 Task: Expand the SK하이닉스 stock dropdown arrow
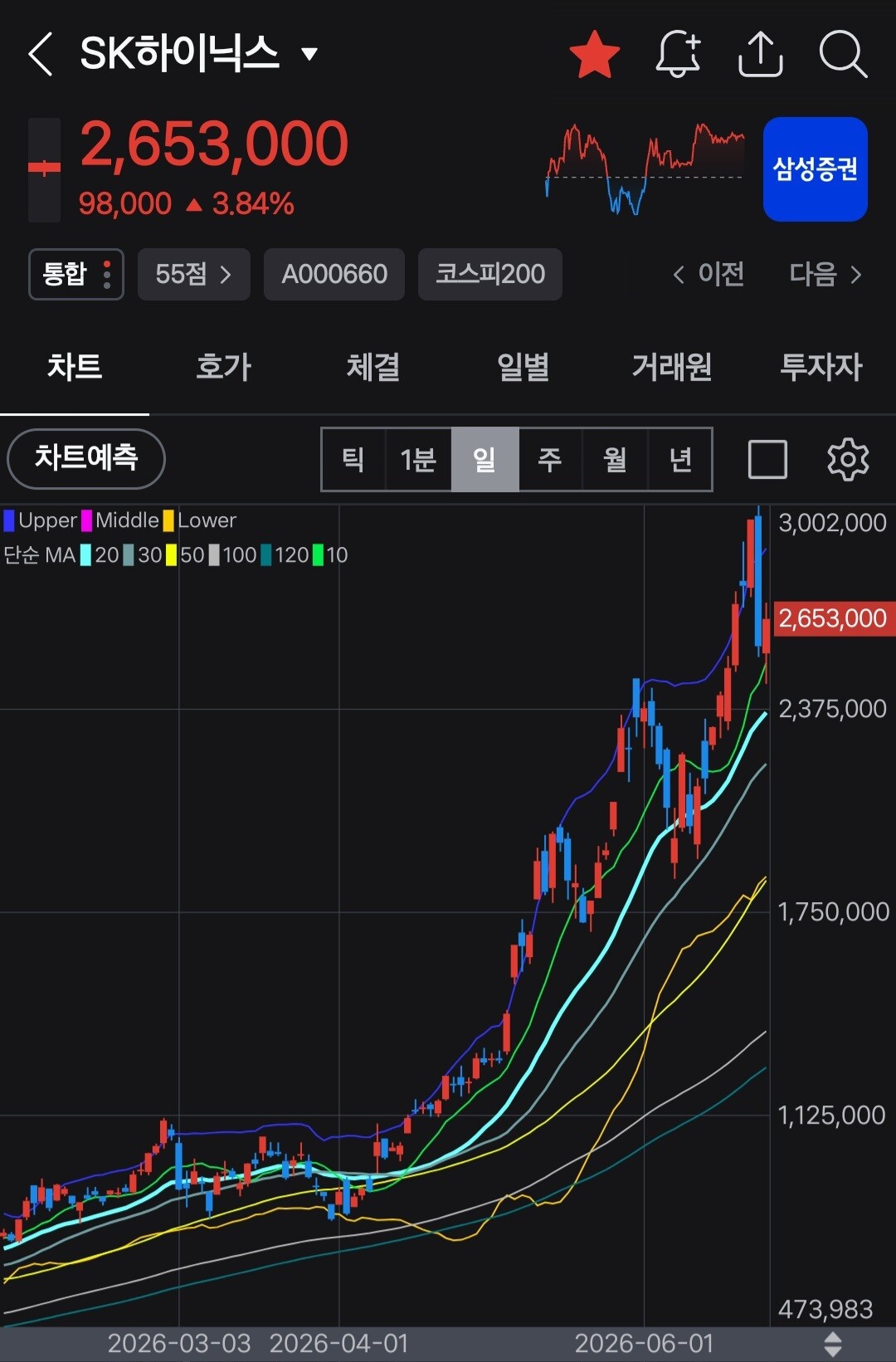pyautogui.click(x=309, y=55)
